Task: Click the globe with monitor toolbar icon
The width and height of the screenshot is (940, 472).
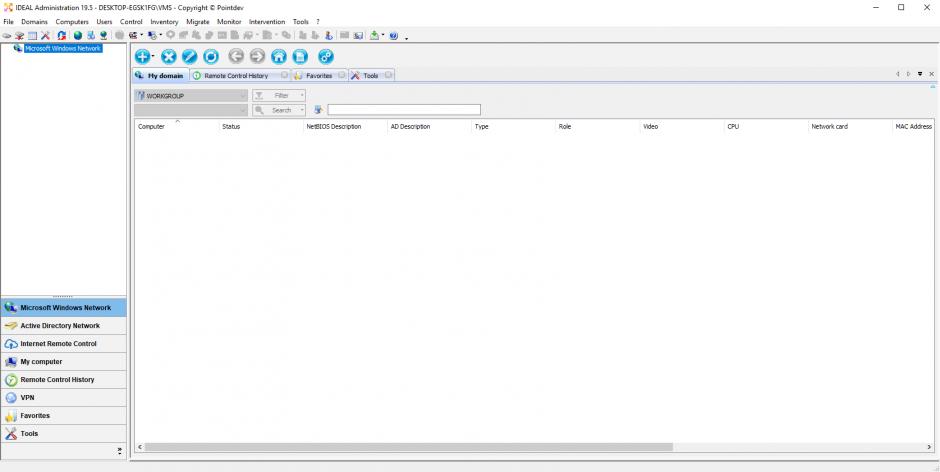Action: click(103, 35)
